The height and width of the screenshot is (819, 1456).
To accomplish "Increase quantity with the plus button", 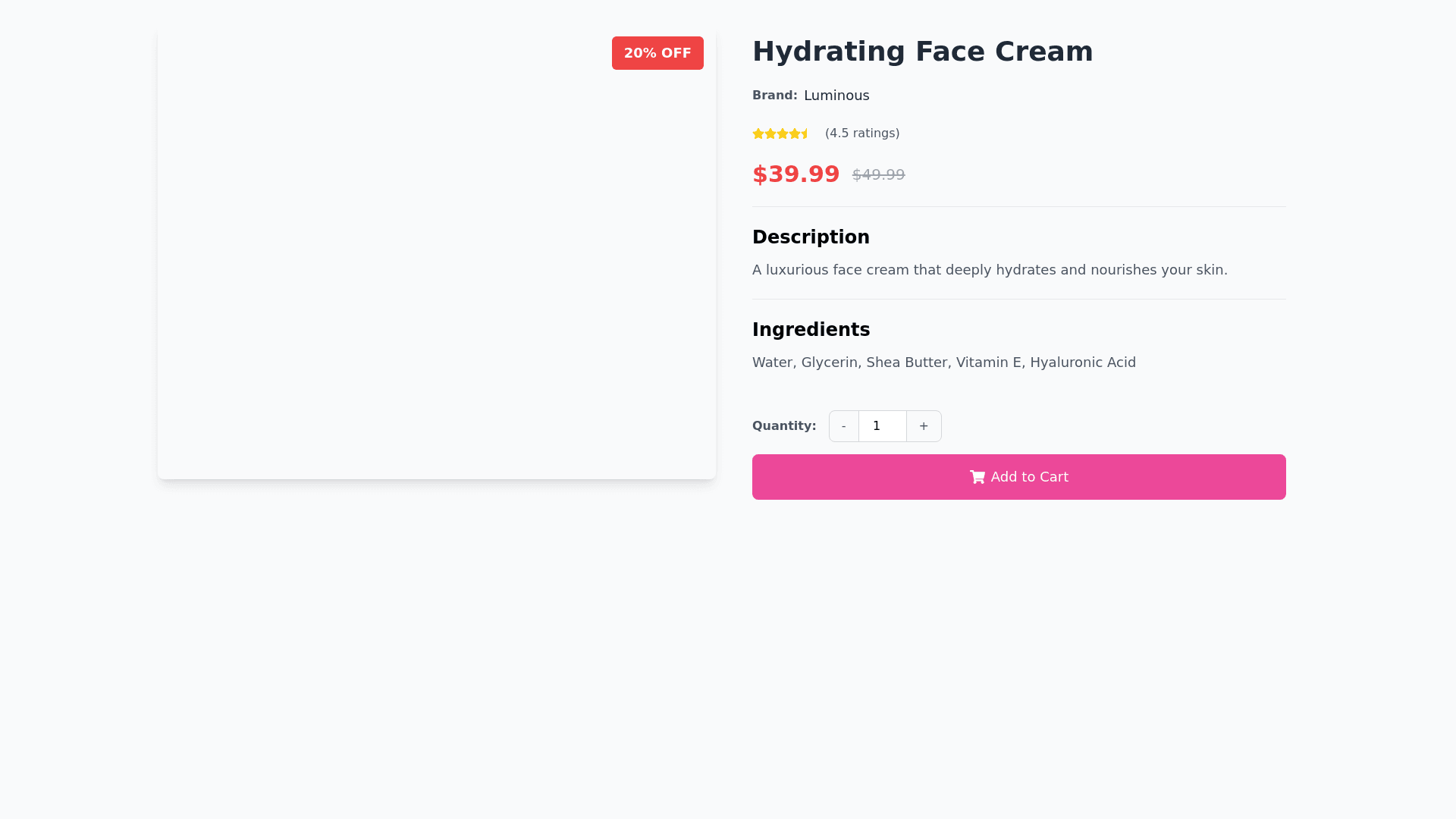I will click(924, 426).
